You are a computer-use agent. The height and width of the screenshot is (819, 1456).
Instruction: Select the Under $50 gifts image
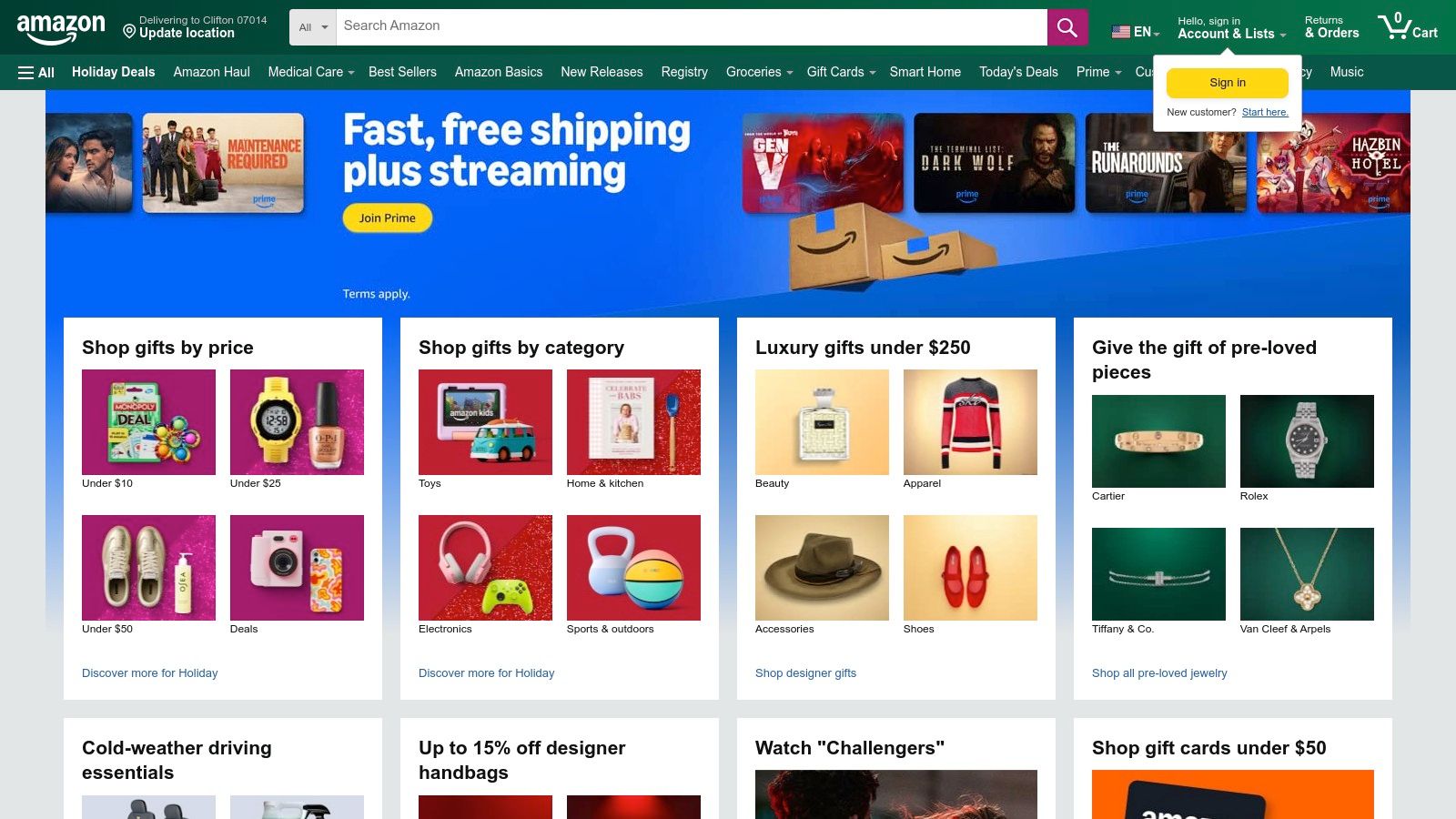pyautogui.click(x=148, y=568)
